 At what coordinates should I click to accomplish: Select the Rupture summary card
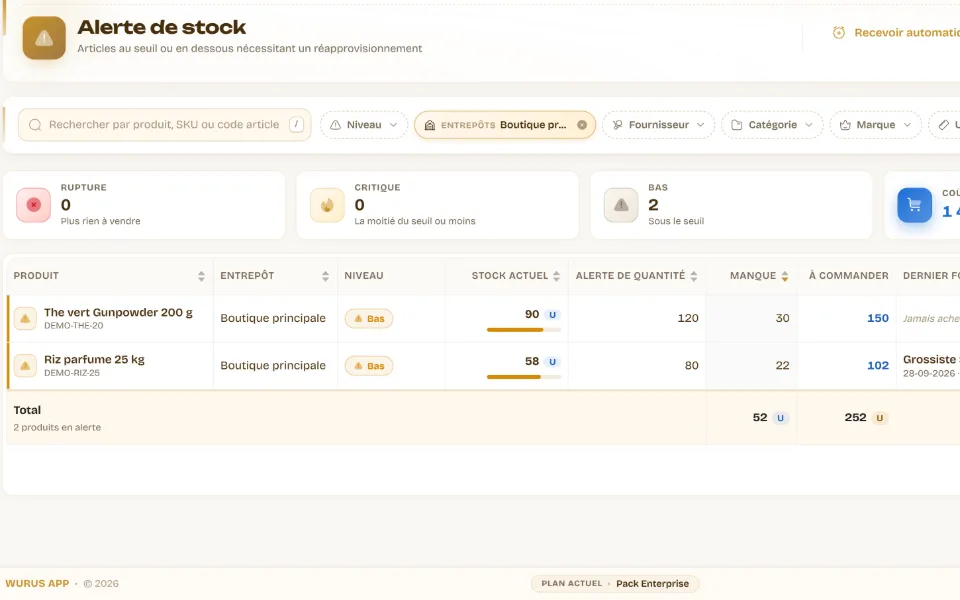144,205
